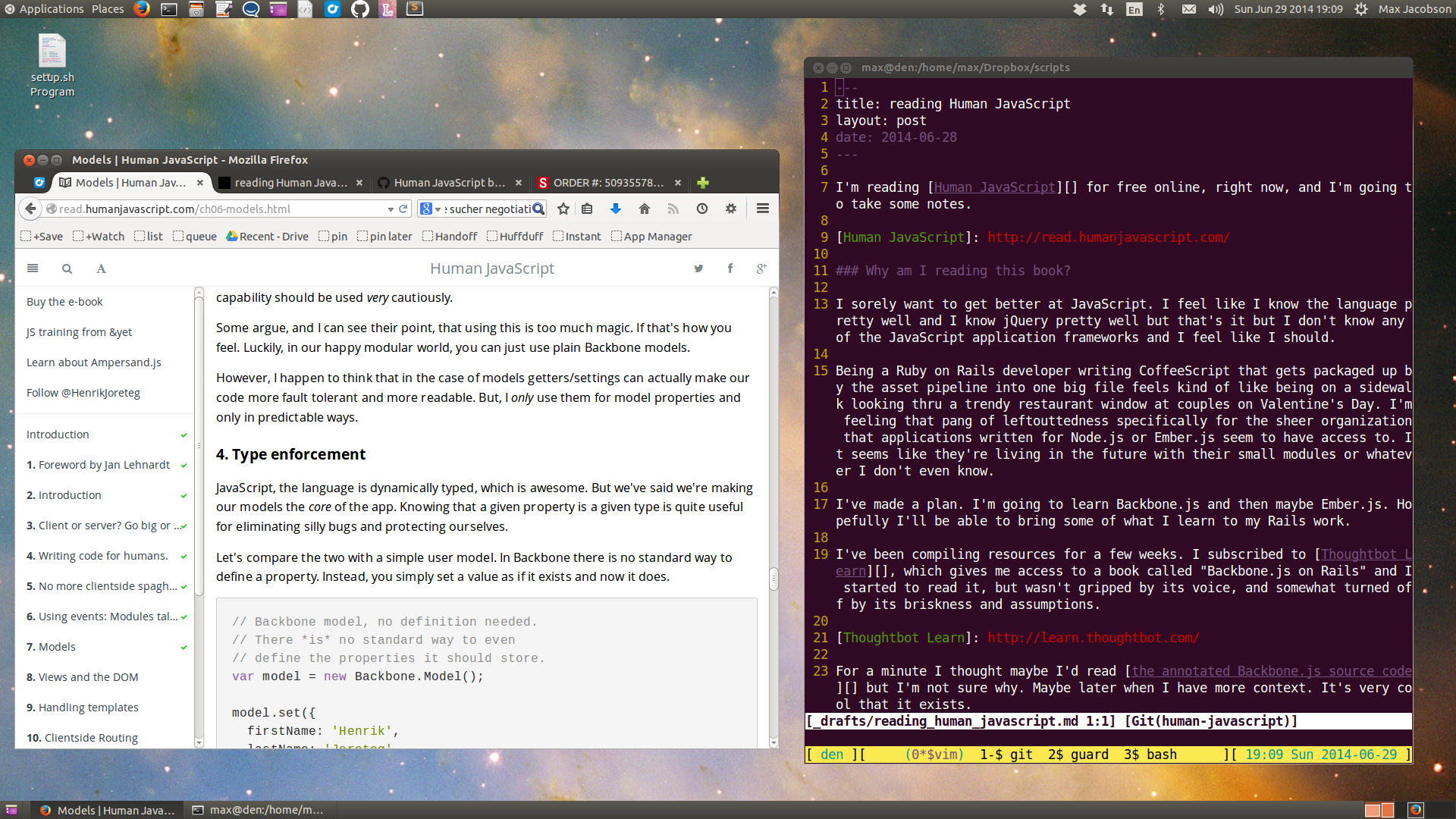Open the URL bar history dropdown

391,209
